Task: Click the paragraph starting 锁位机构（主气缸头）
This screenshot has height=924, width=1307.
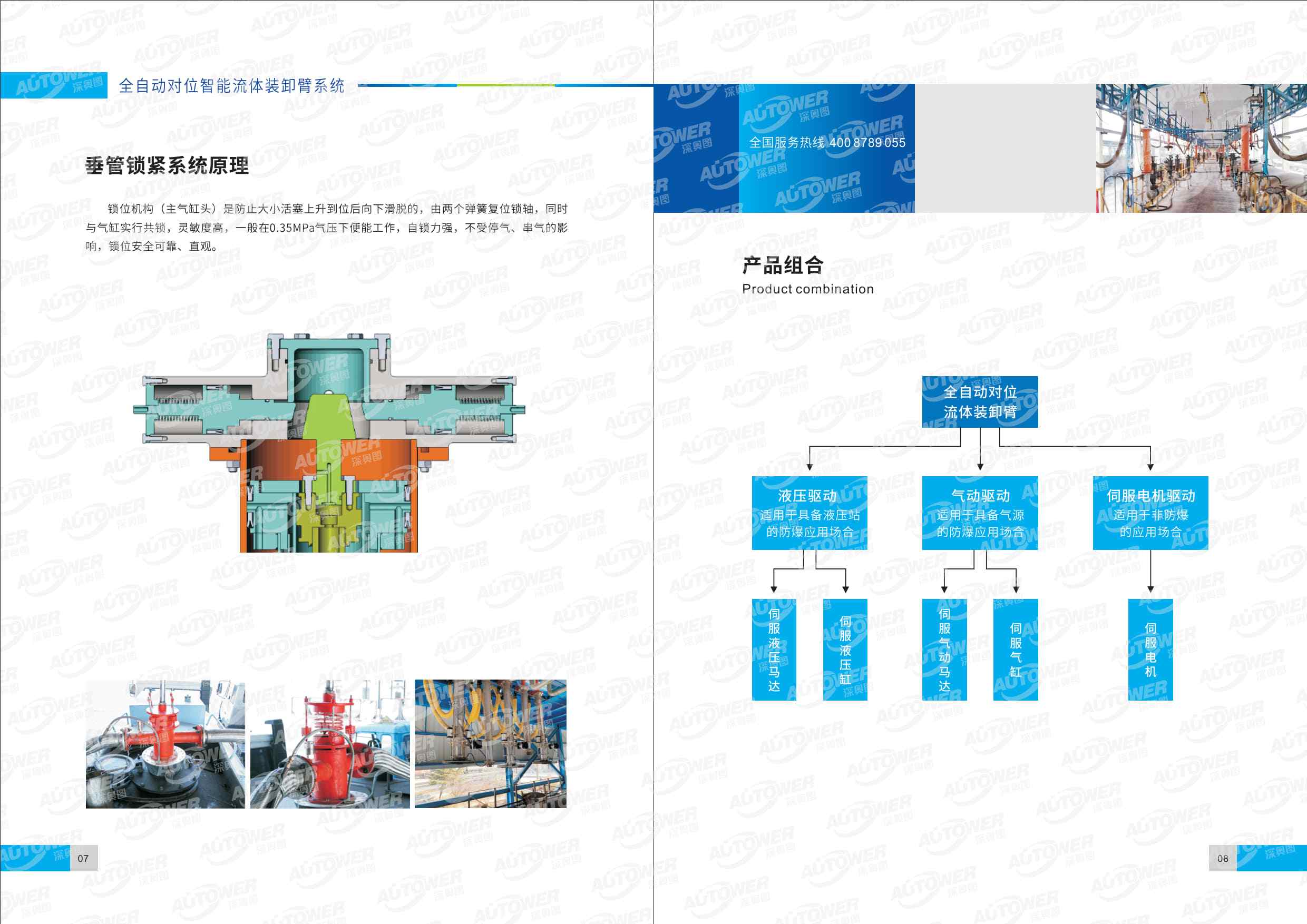Action: 327,227
